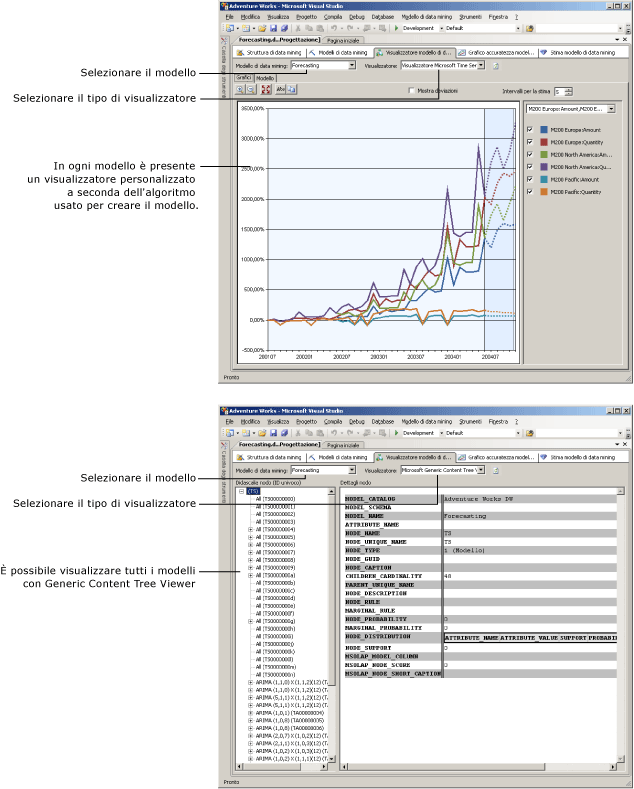Click Open folder icon in tree viewer window toolbar
The height and width of the screenshot is (789, 634).
click(262, 433)
